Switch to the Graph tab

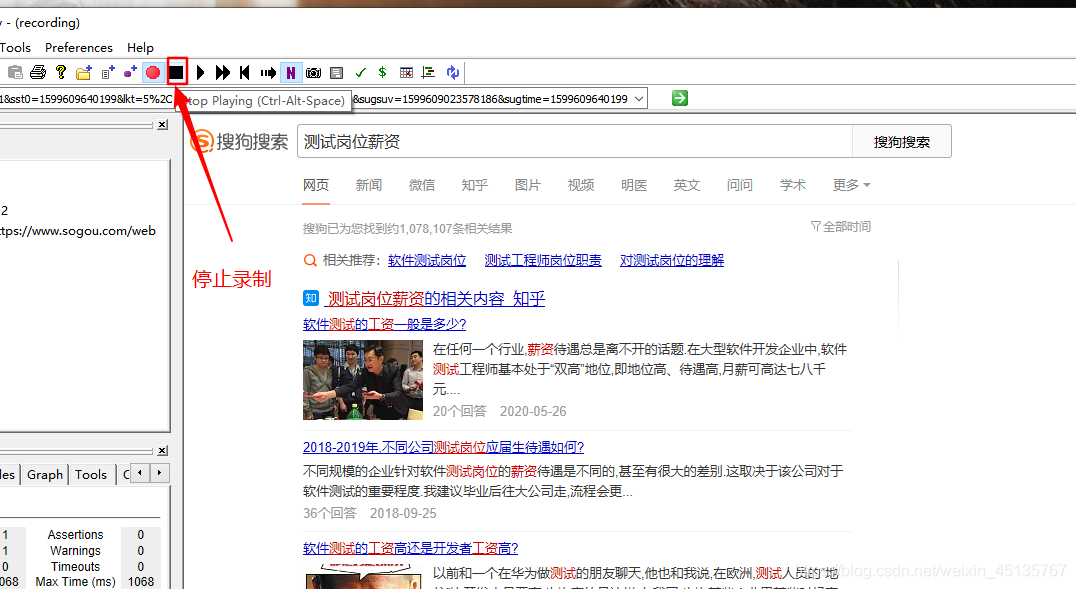45,474
